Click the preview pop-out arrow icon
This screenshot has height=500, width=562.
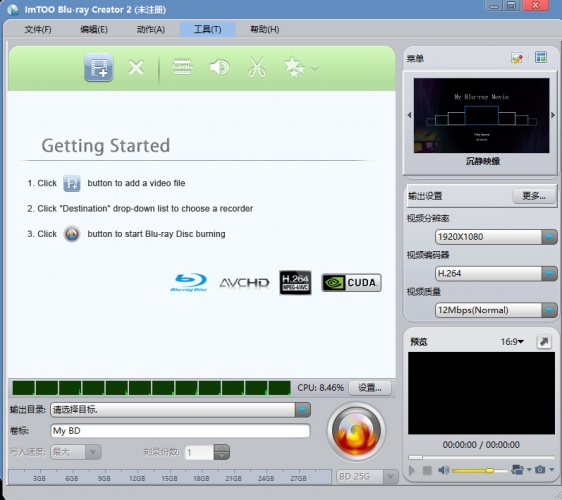click(x=544, y=342)
